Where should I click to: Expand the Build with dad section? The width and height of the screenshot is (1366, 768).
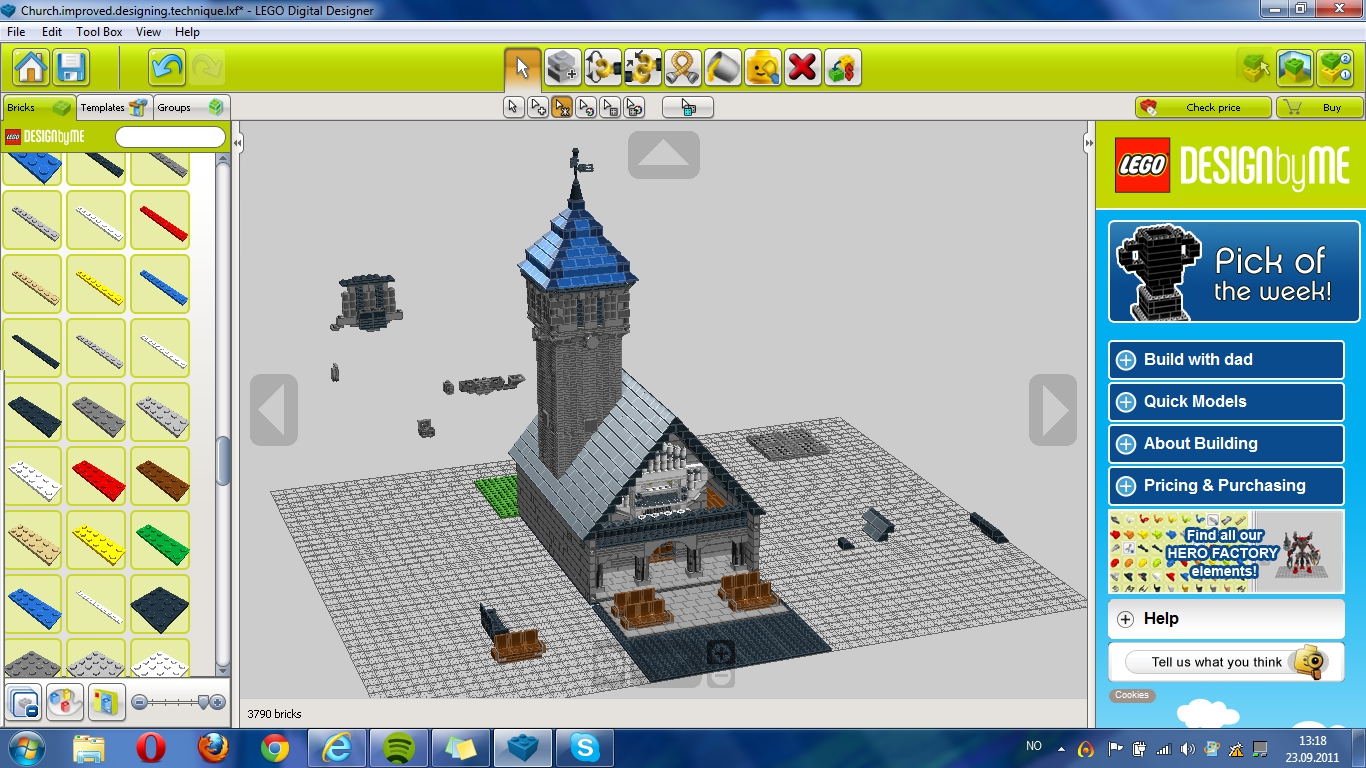1226,360
